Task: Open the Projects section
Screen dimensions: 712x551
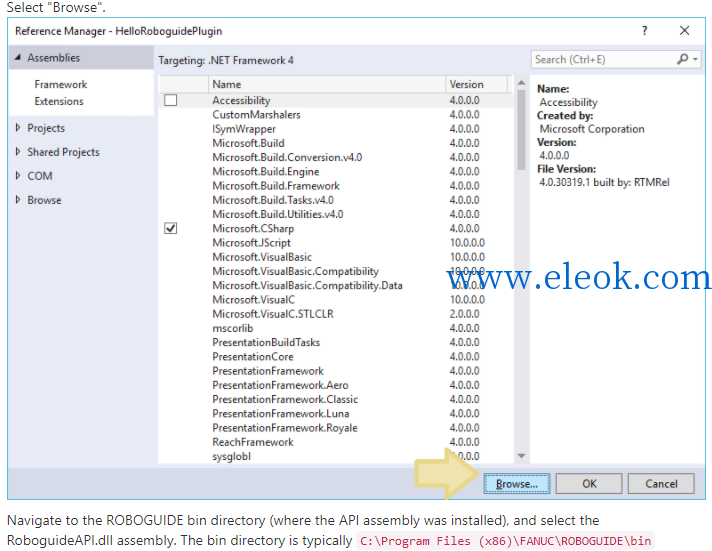Action: pos(46,128)
